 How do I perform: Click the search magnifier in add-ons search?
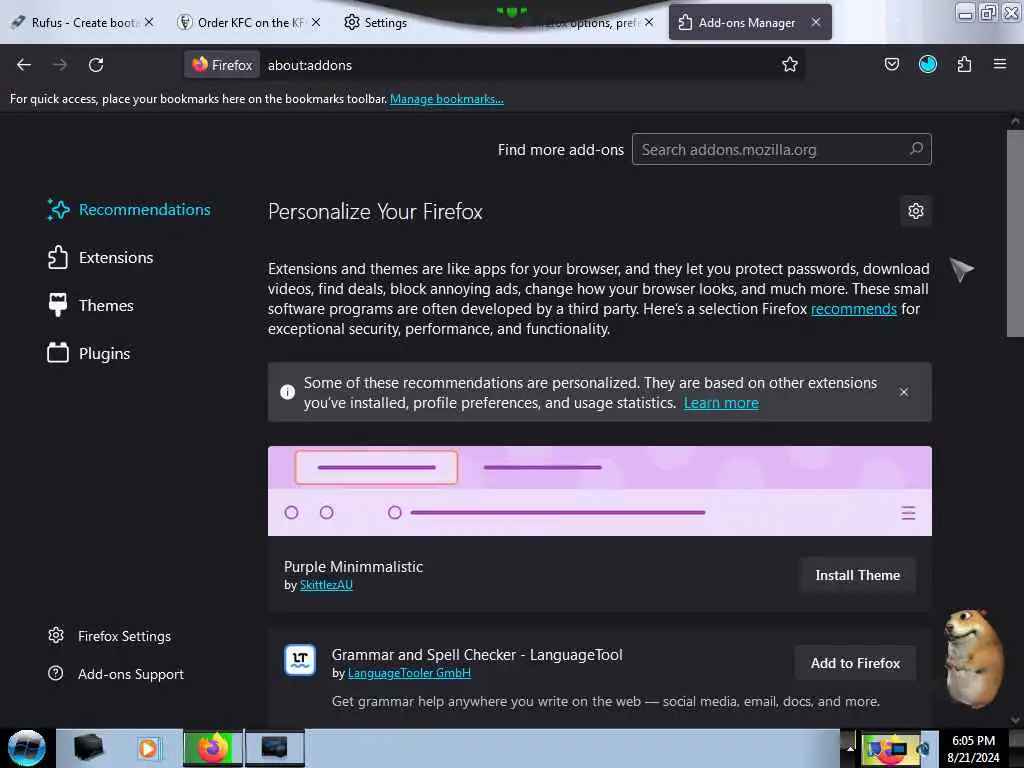916,149
